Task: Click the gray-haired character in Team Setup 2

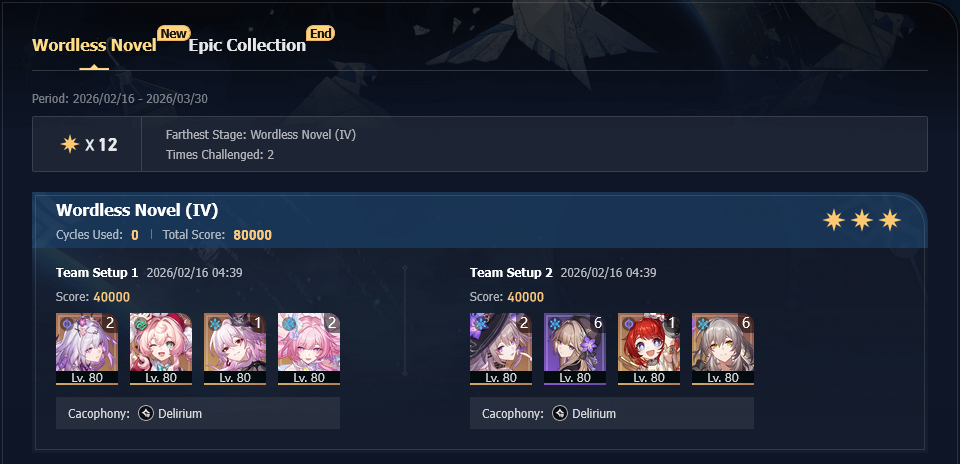Action: point(723,350)
